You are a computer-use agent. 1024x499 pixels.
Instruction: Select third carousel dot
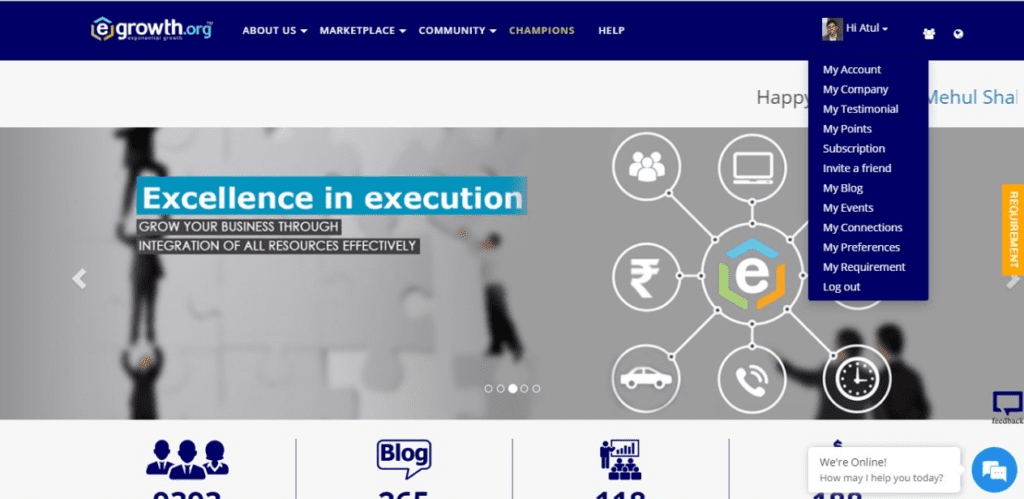coord(513,389)
